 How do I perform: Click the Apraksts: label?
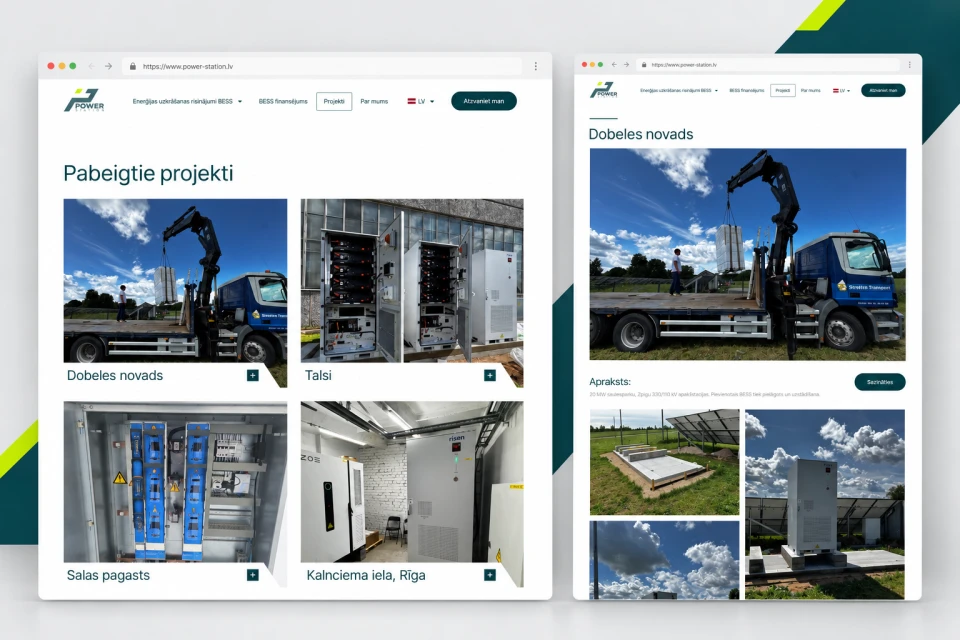610,382
